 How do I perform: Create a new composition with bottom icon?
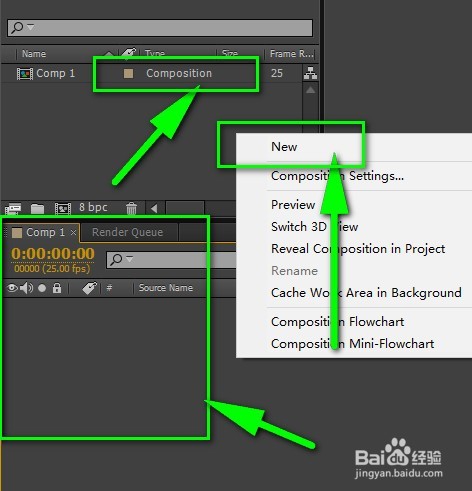[x=63, y=209]
